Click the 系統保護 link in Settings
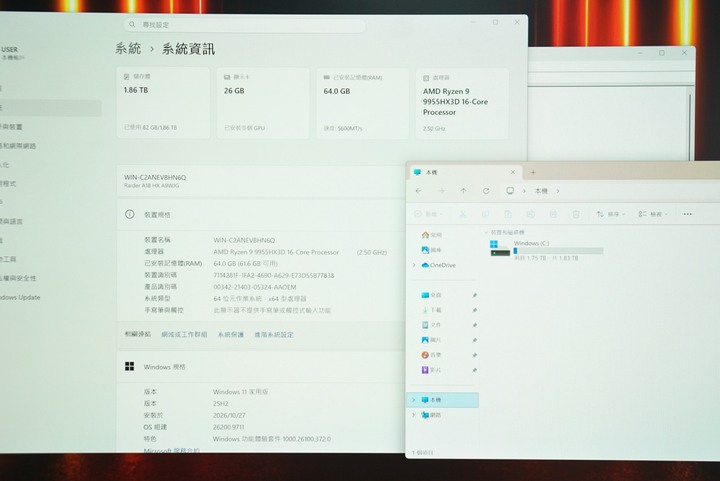 pyautogui.click(x=231, y=335)
